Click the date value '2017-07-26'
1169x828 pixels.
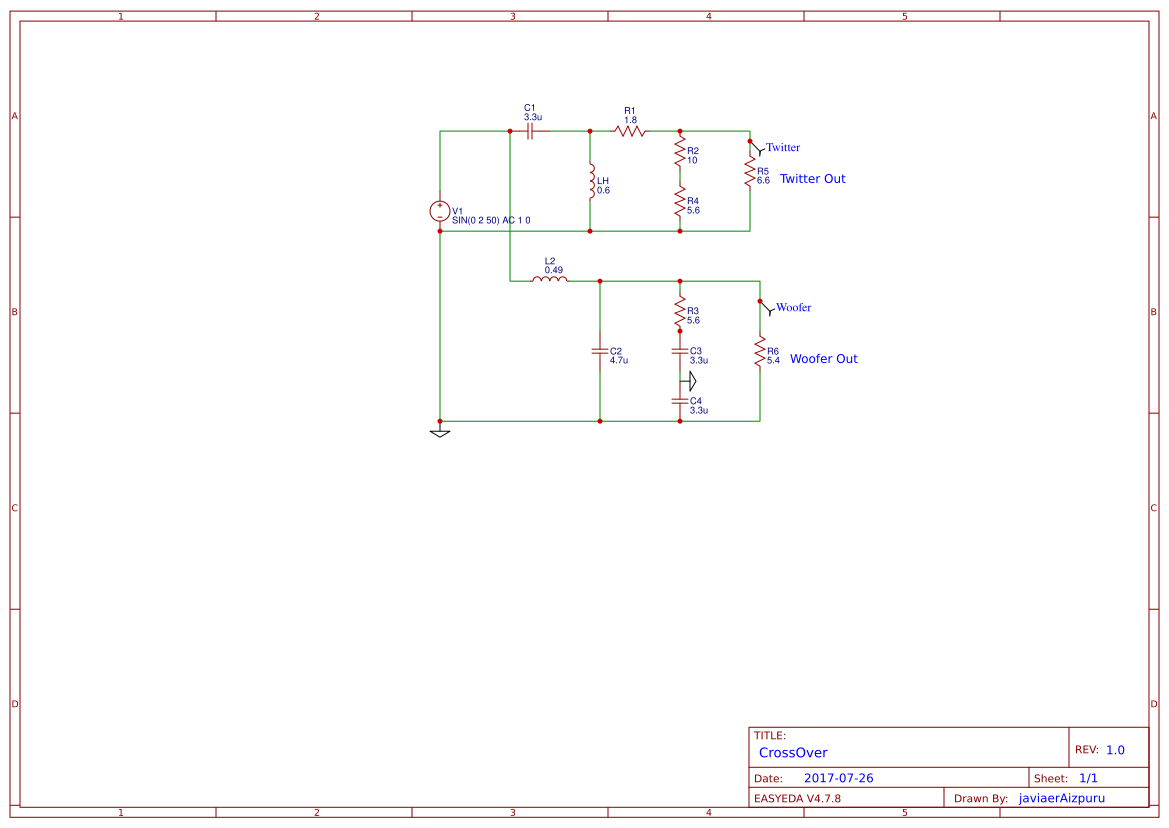(x=839, y=778)
